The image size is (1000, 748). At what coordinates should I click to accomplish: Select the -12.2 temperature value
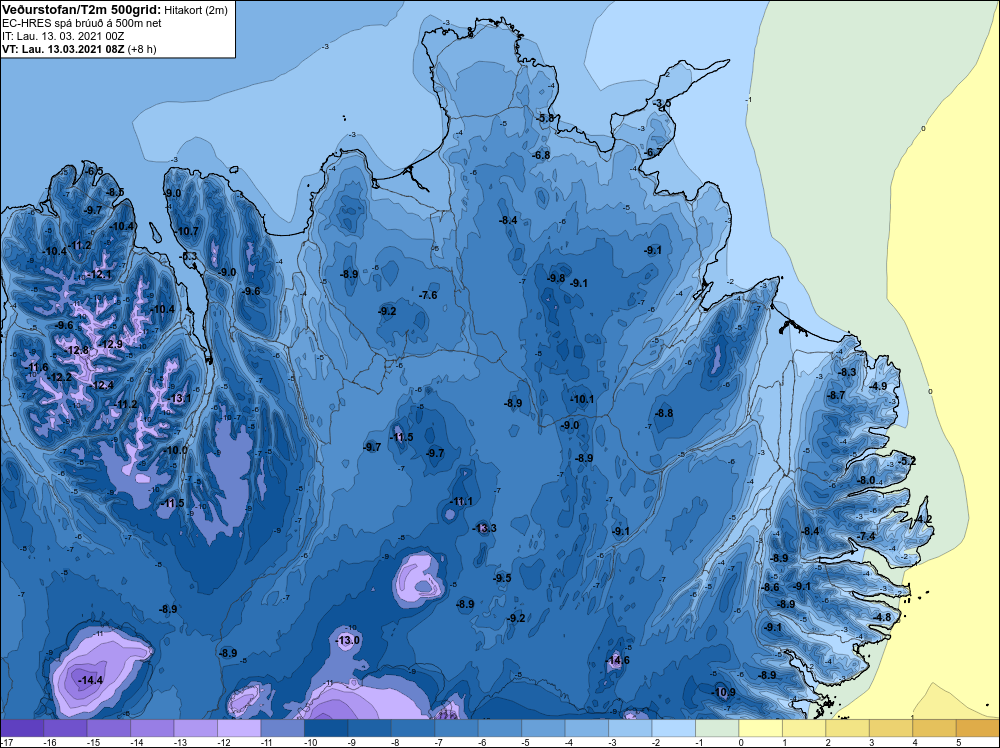59,378
